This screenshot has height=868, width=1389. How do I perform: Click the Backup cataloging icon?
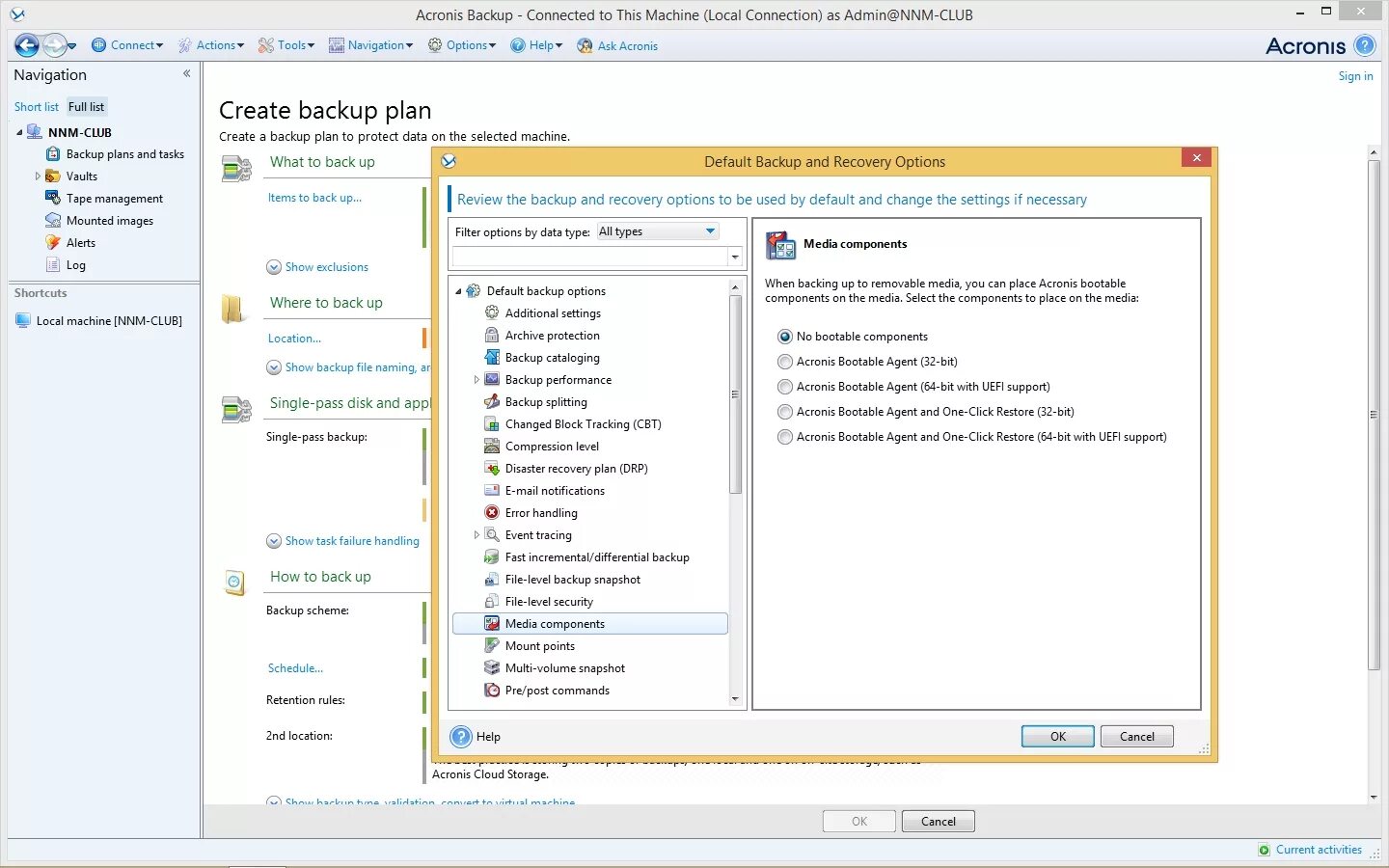492,358
